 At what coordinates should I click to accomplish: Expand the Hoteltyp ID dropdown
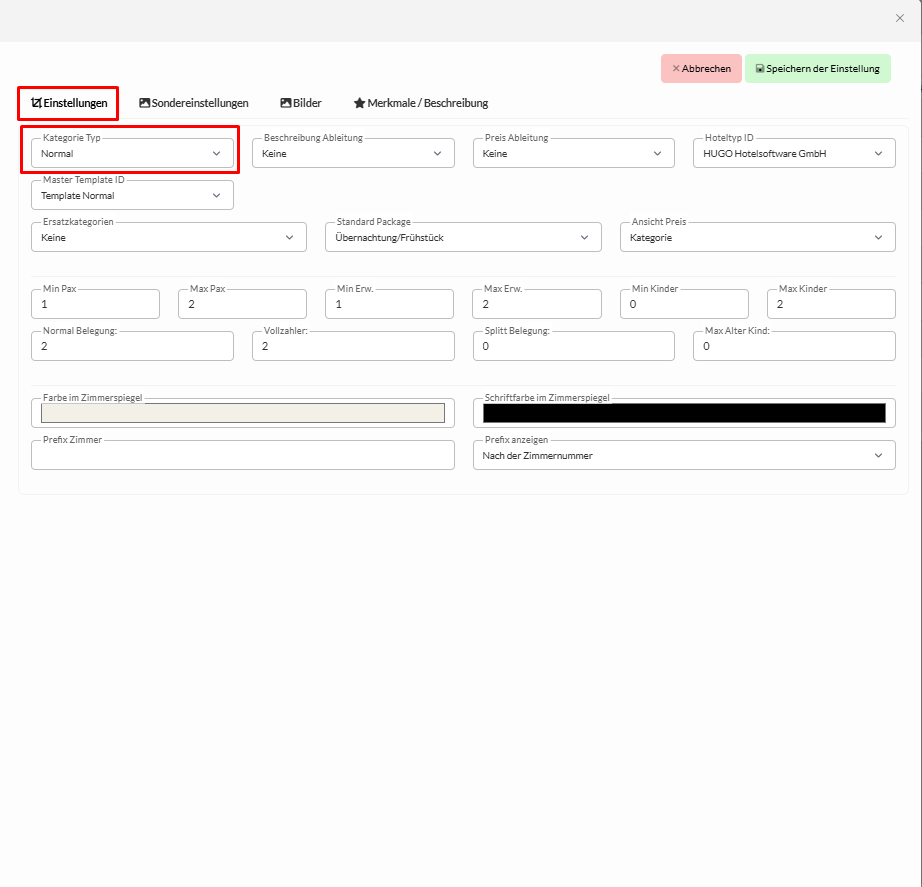click(x=793, y=154)
